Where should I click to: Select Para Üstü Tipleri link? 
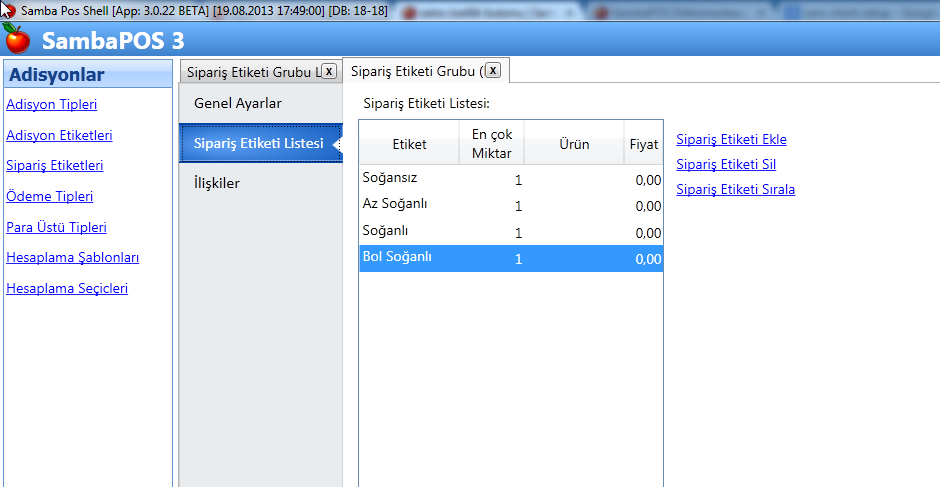[x=56, y=227]
